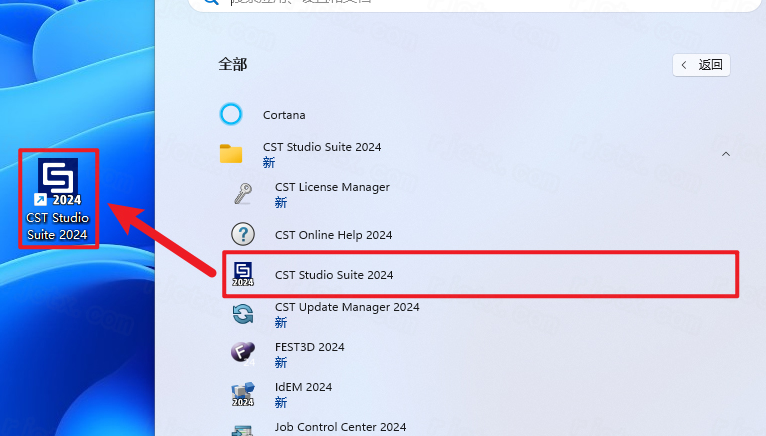Click the CST License Manager key icon

[242, 194]
